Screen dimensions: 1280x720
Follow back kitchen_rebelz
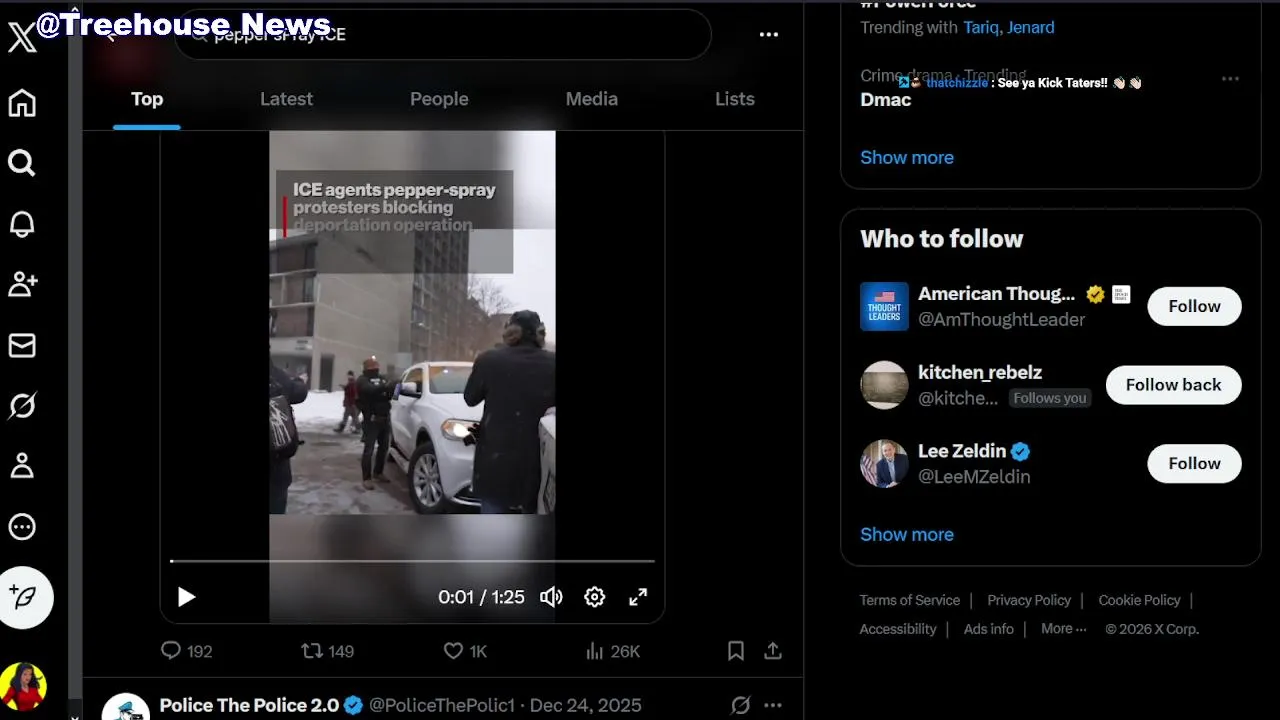point(1173,385)
